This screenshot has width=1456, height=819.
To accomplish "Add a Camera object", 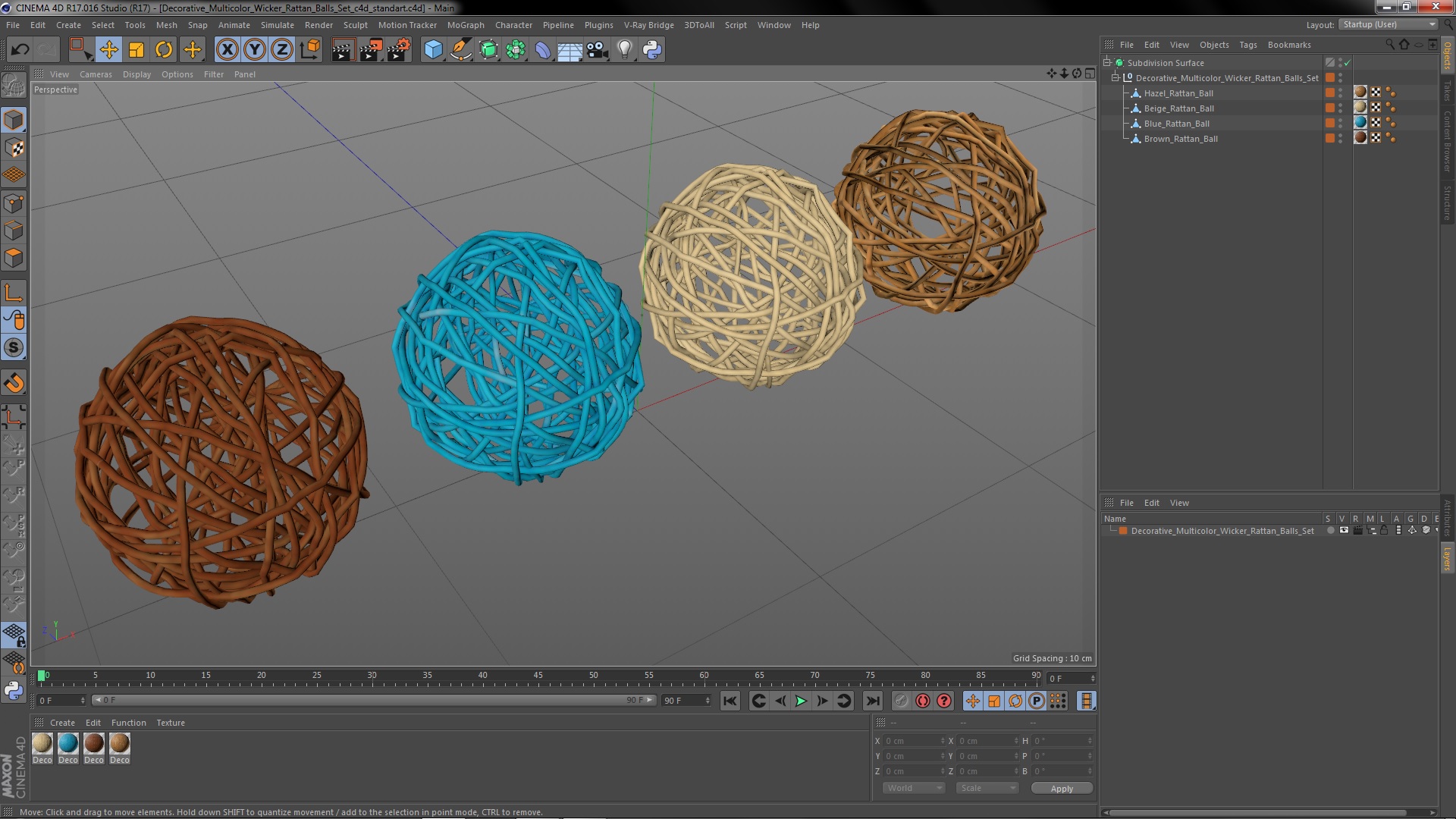I will (x=598, y=50).
